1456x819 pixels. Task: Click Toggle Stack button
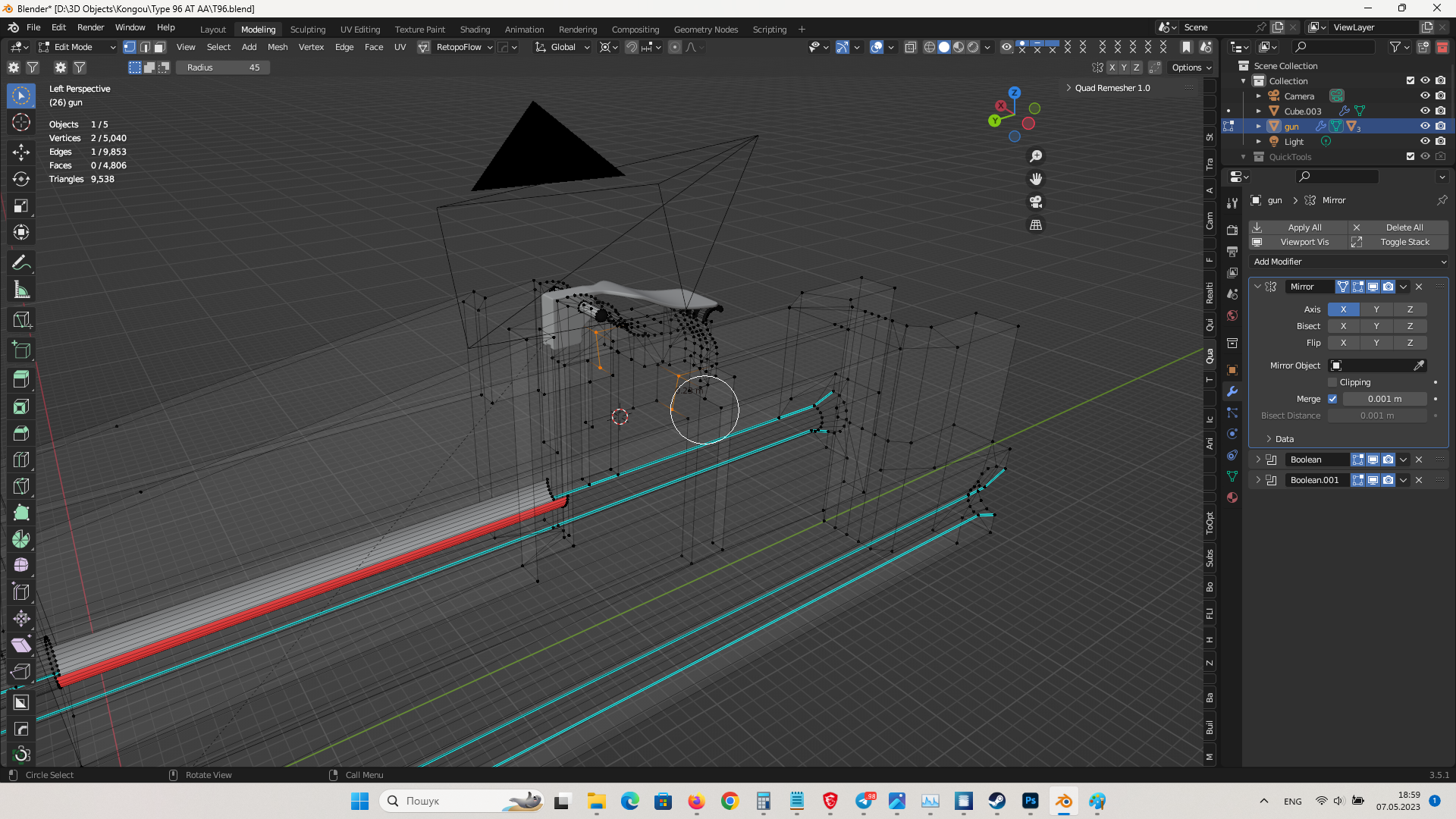(1398, 242)
